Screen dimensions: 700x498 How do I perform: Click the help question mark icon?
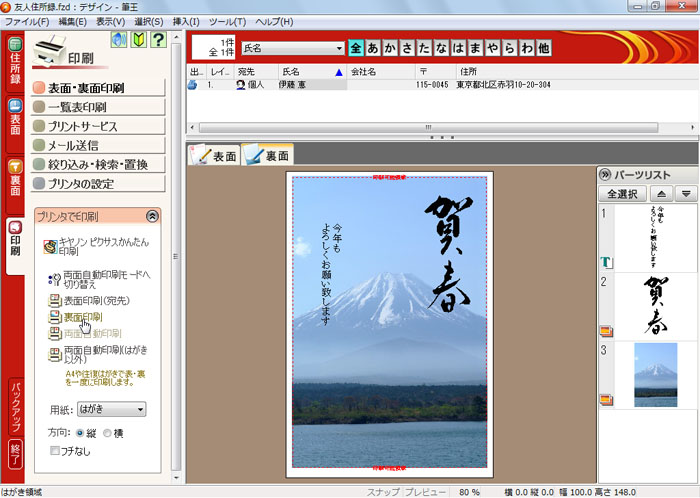point(157,41)
